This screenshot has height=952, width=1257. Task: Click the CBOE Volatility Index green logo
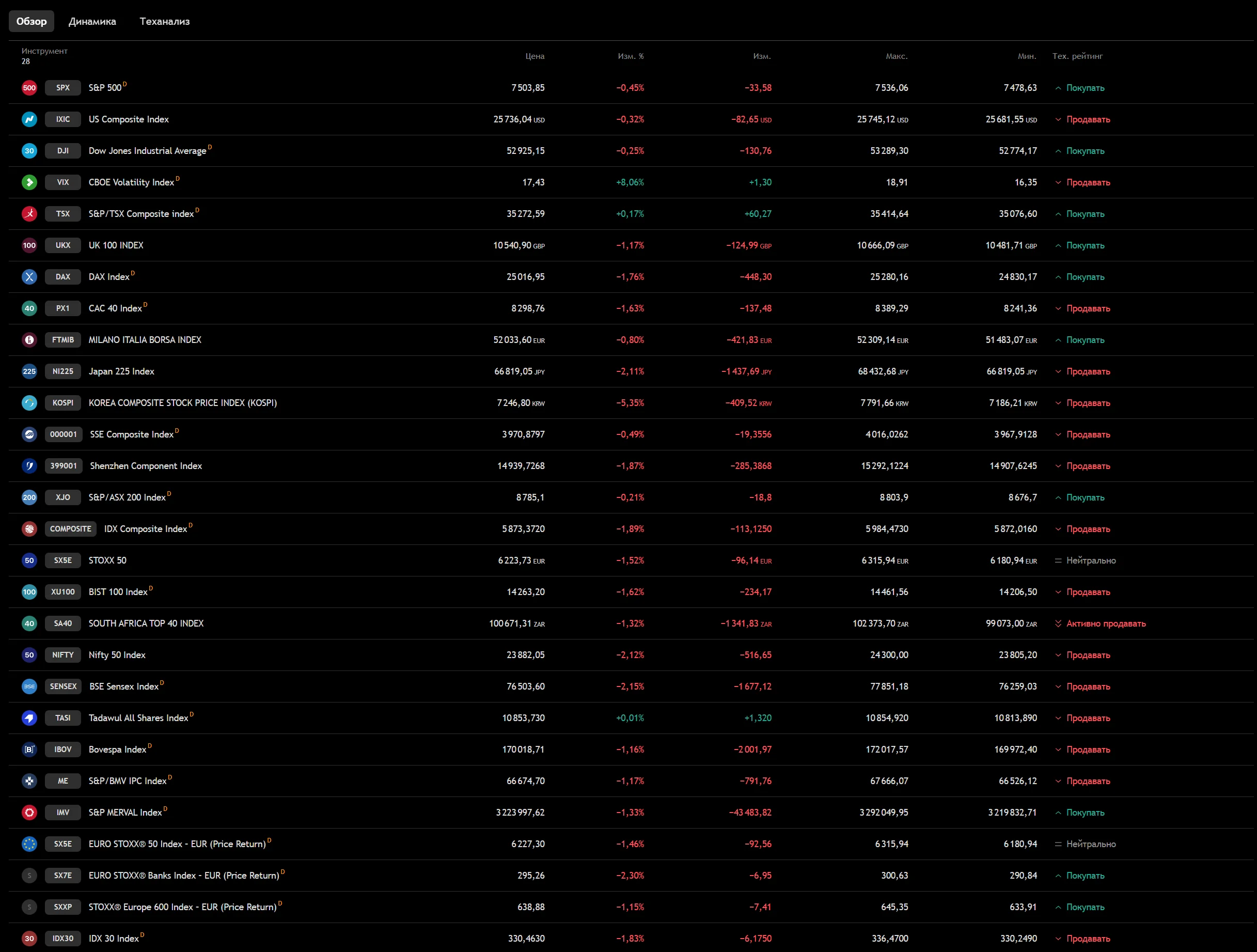[29, 182]
